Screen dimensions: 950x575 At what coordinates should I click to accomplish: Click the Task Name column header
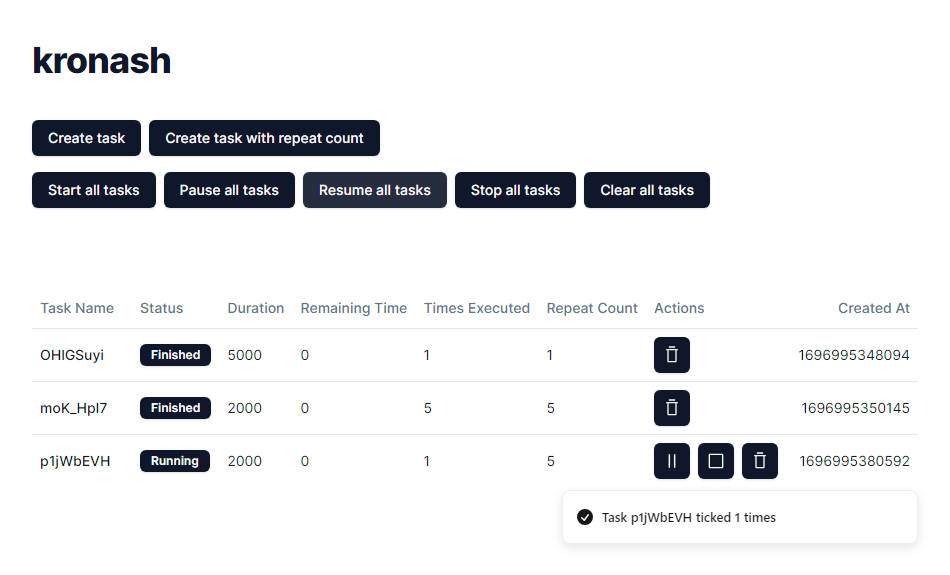pos(77,308)
